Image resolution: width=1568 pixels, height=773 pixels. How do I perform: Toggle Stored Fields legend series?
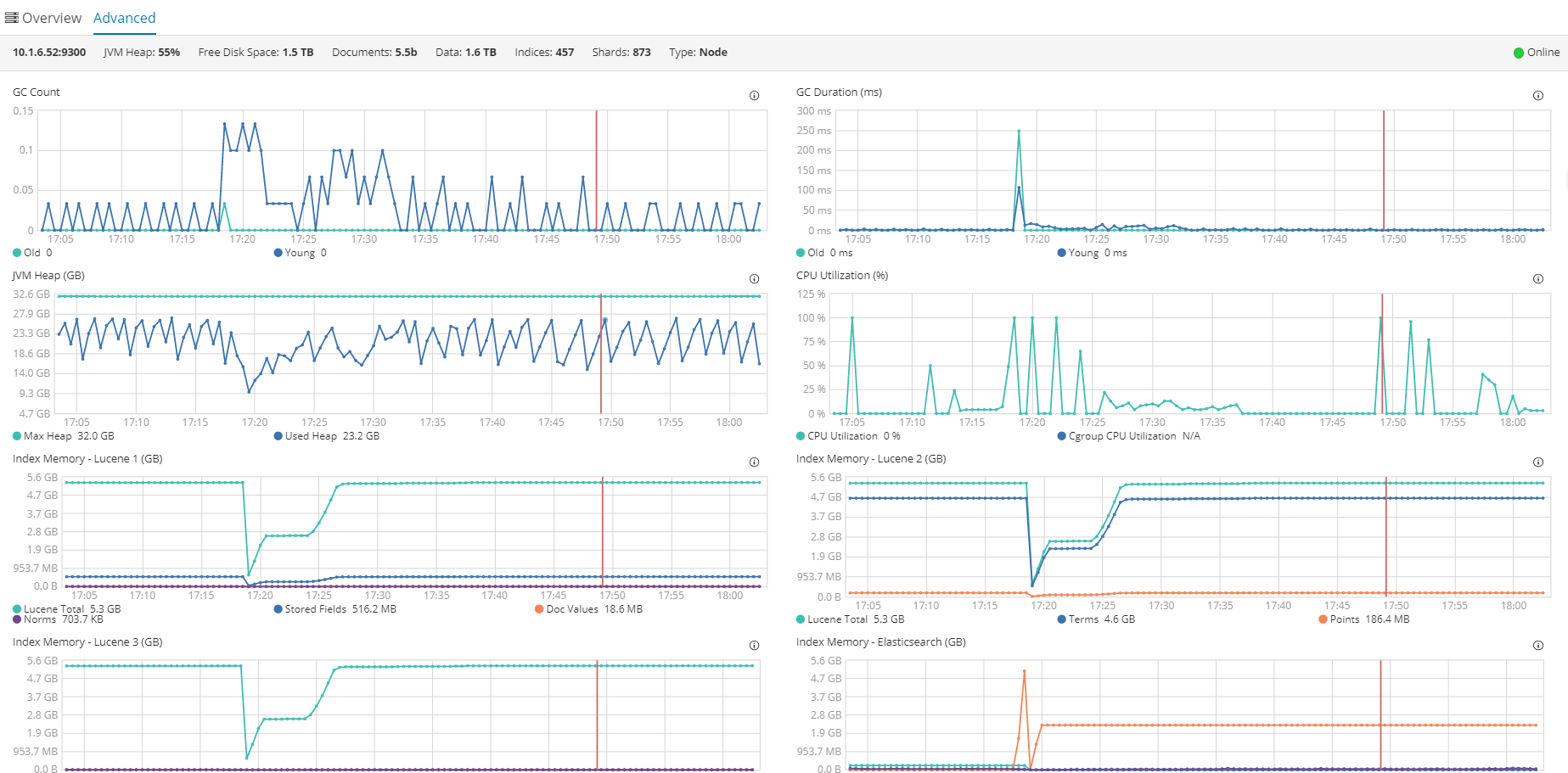334,609
